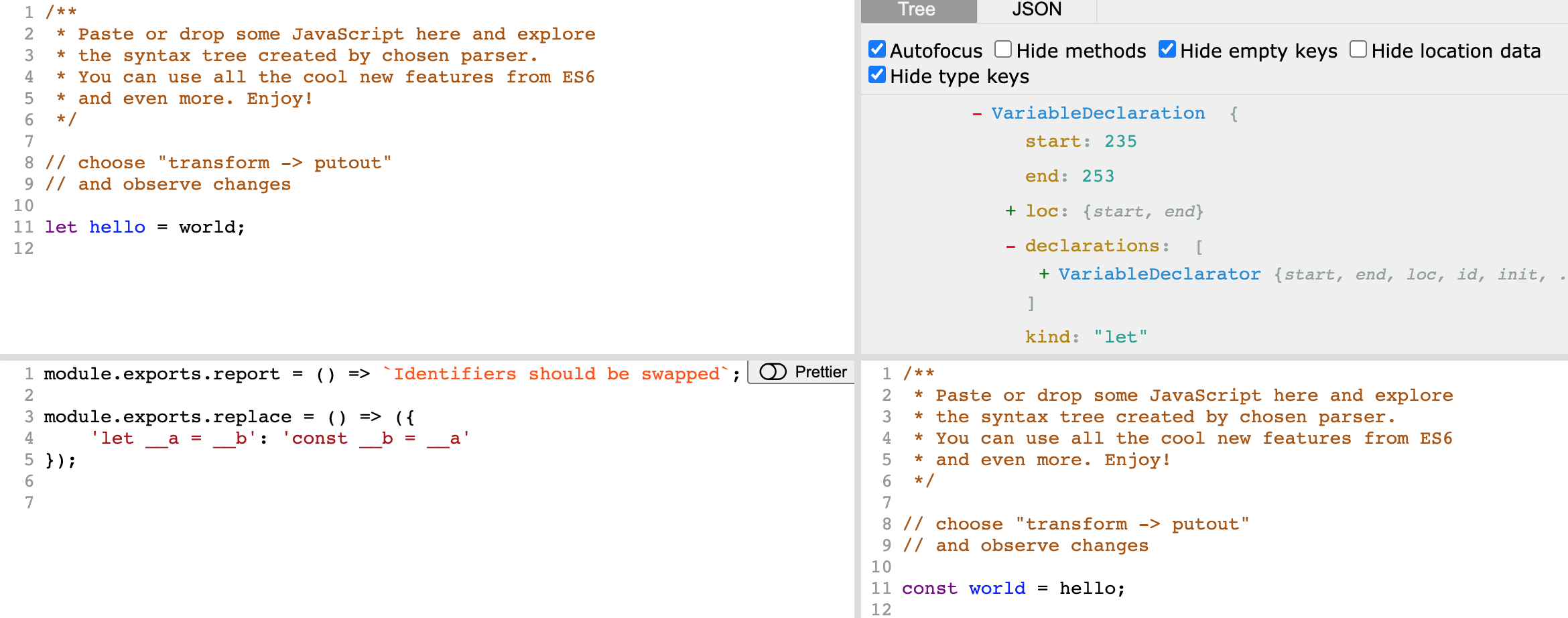
Task: Click 'const' keyword in output panel
Action: click(929, 589)
